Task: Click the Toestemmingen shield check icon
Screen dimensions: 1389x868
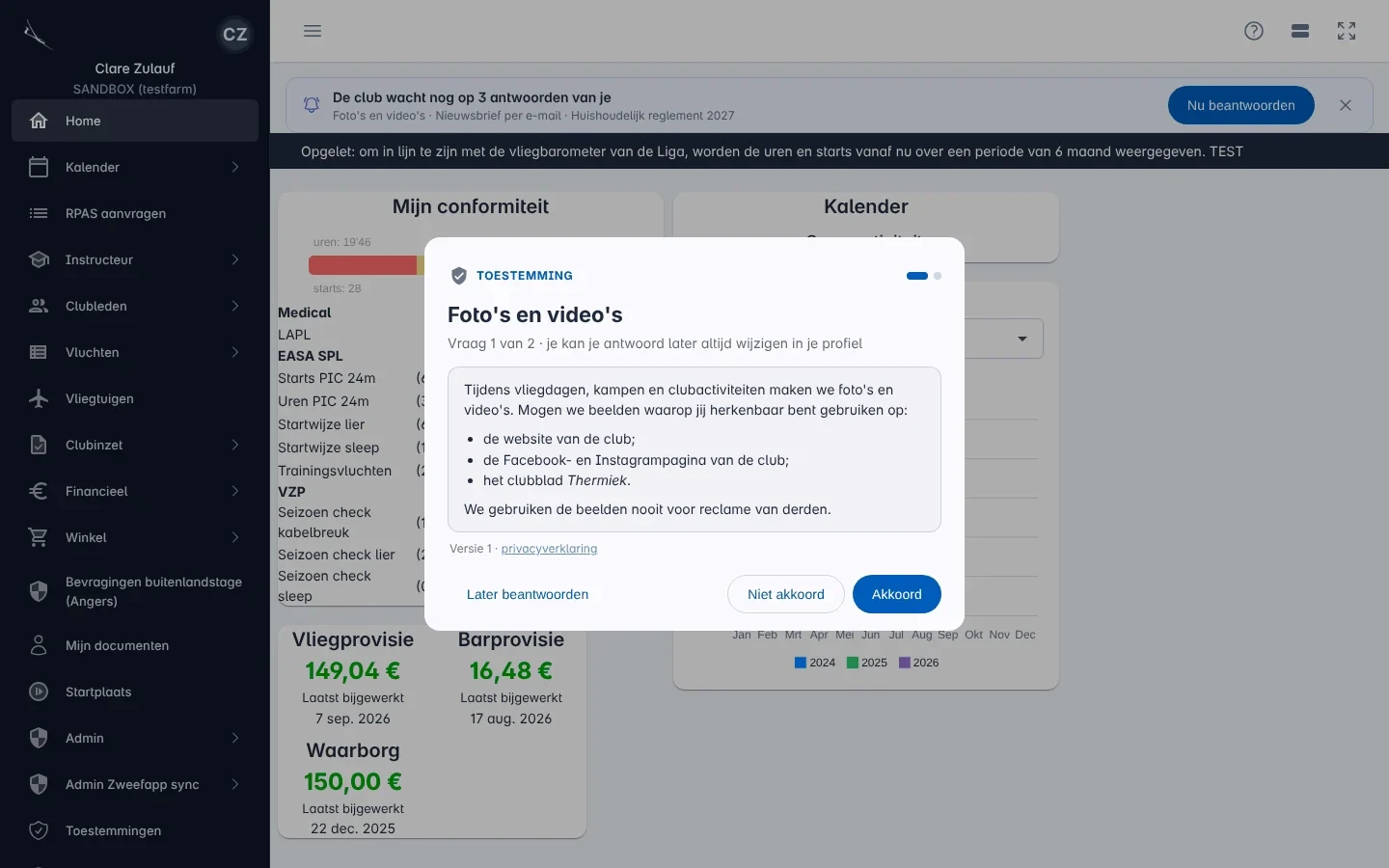Action: 39,830
